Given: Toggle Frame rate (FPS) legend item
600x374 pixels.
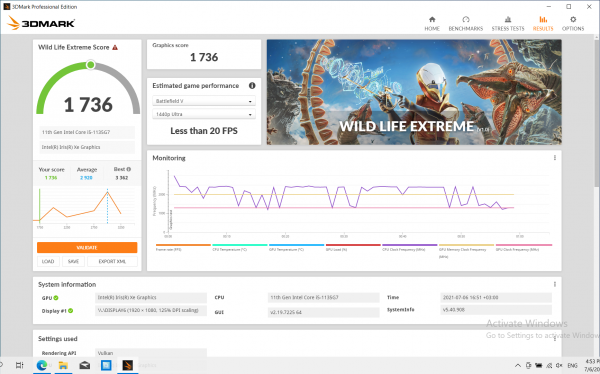Looking at the screenshot, I should click(183, 247).
